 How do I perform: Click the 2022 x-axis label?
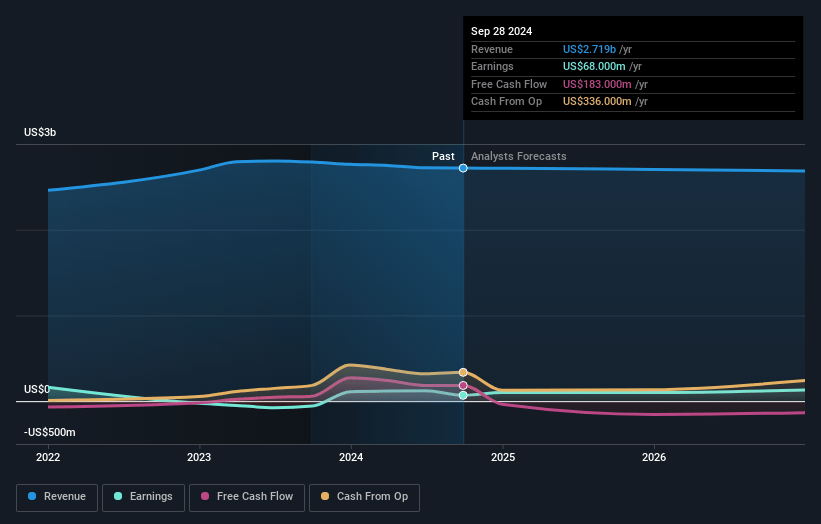click(48, 458)
